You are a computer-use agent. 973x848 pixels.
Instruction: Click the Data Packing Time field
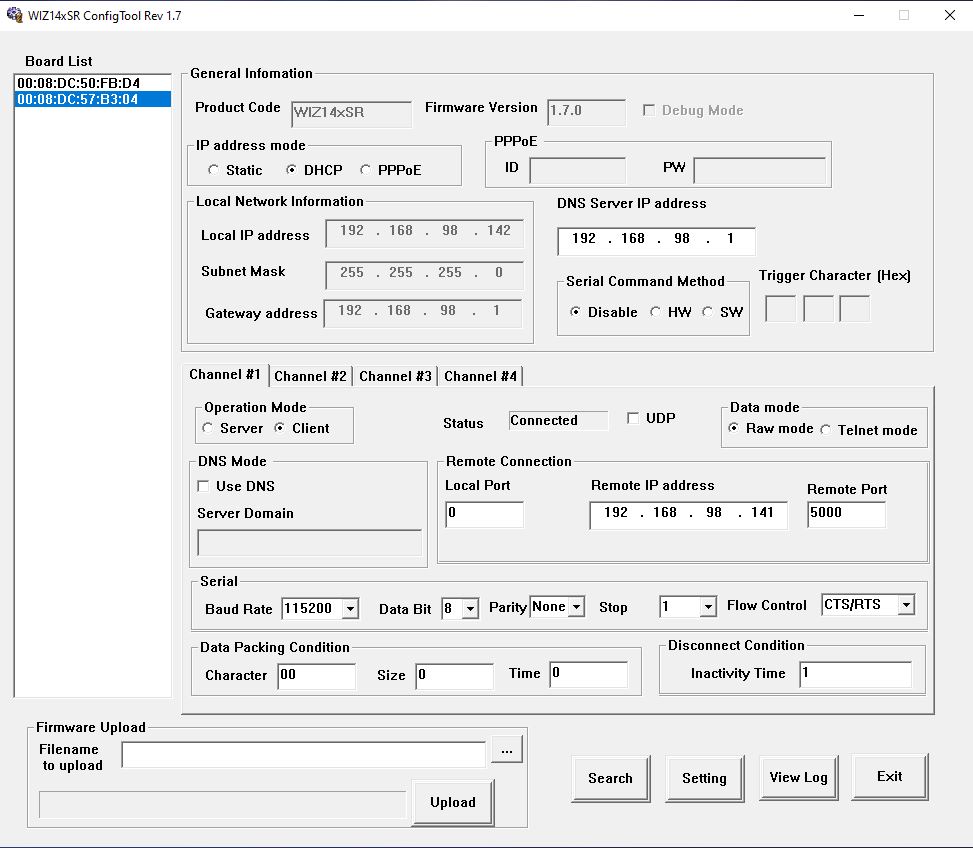pyautogui.click(x=588, y=674)
